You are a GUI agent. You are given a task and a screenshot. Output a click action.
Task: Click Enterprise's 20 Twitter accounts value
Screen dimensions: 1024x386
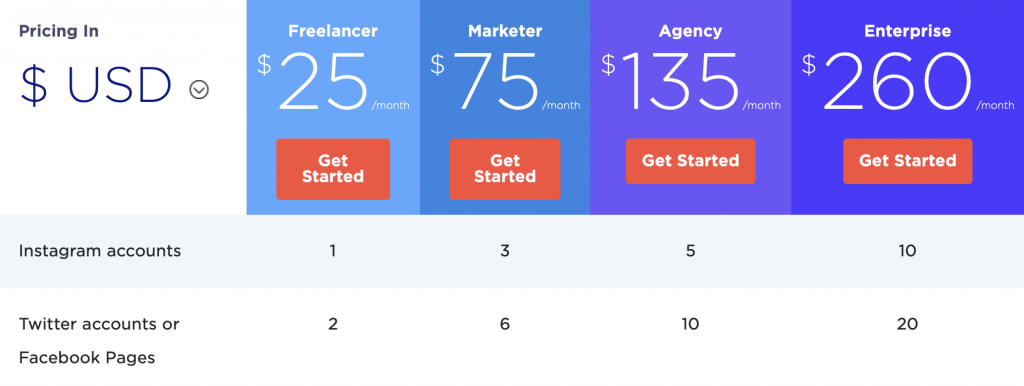907,324
